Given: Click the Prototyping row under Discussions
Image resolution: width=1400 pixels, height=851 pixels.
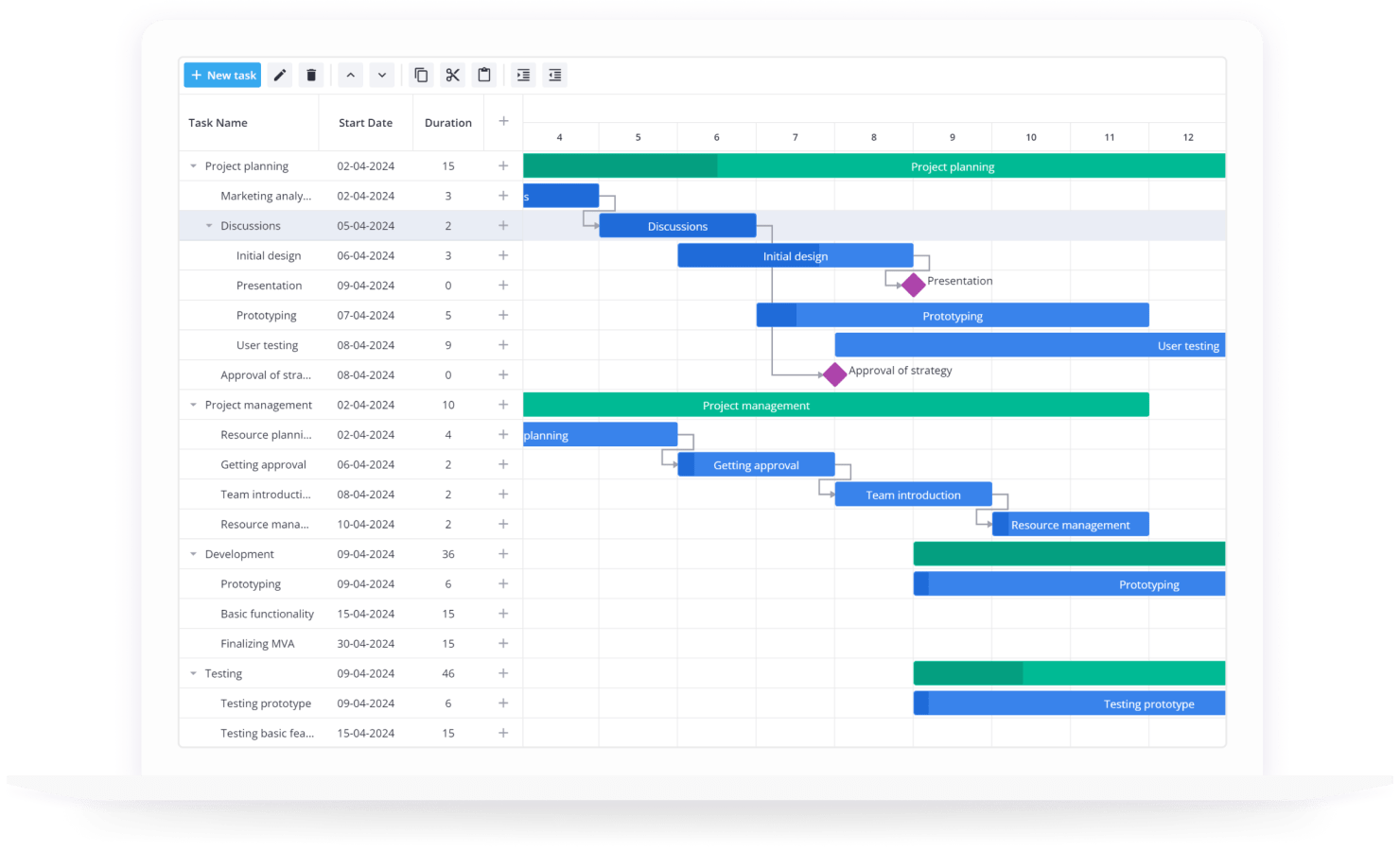Looking at the screenshot, I should (x=350, y=315).
